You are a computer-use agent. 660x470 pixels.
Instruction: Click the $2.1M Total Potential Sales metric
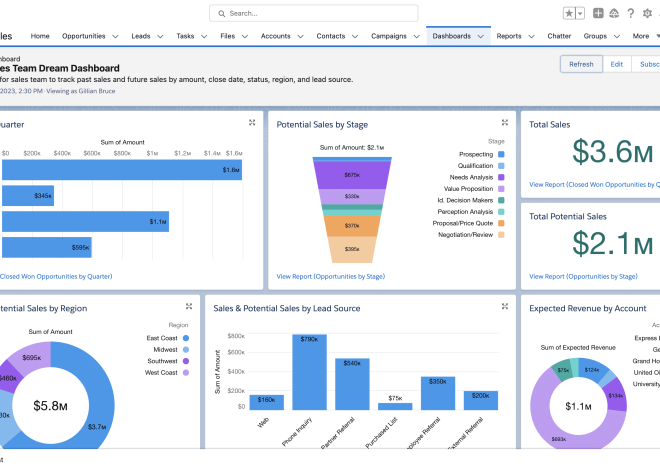coord(612,243)
